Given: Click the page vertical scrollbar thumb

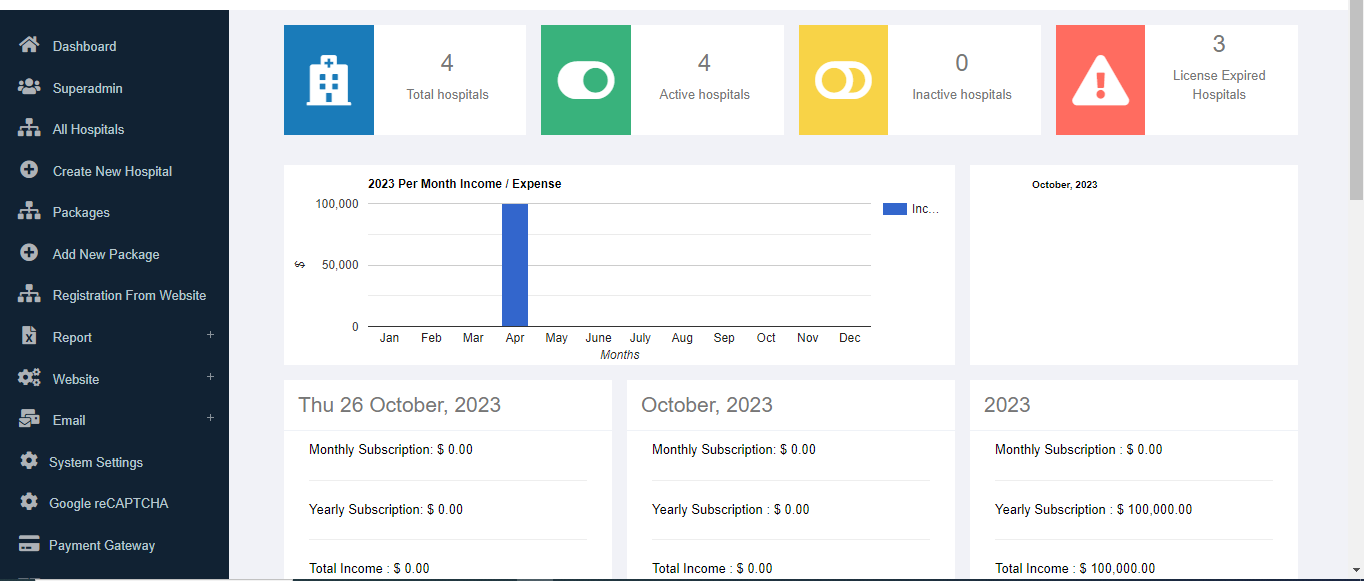Looking at the screenshot, I should [1356, 100].
